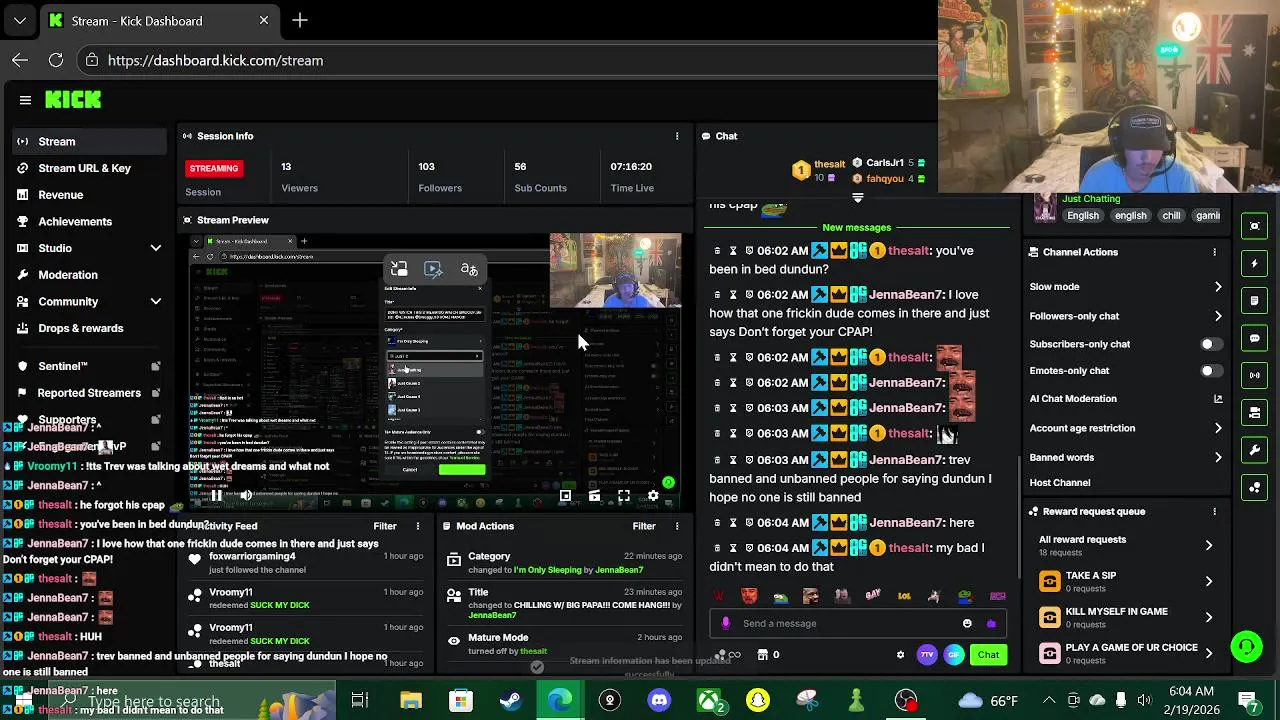Toggle Subscribers-only chat switch
1280x720 pixels.
pyautogui.click(x=1210, y=344)
